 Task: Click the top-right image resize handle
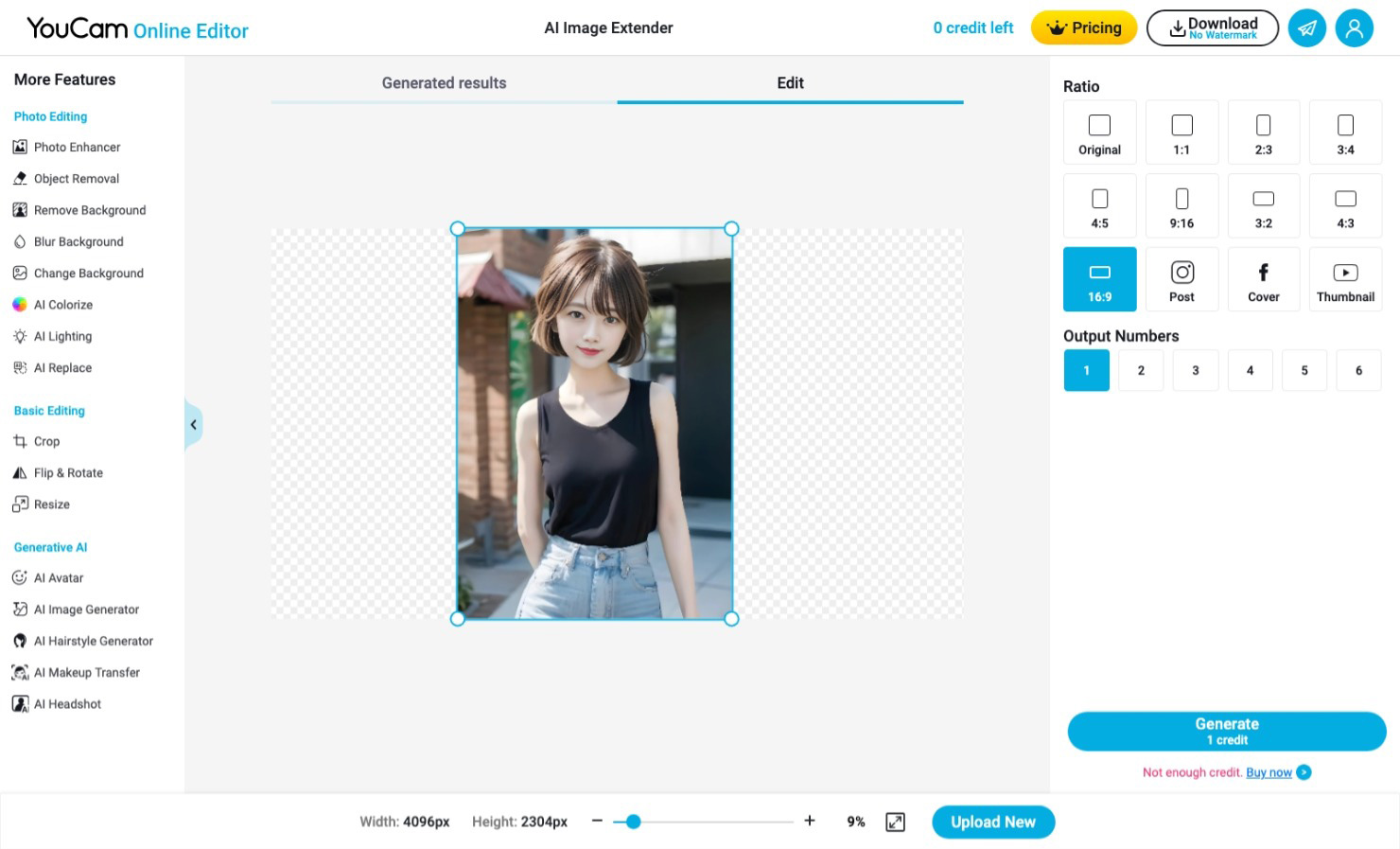pos(731,229)
